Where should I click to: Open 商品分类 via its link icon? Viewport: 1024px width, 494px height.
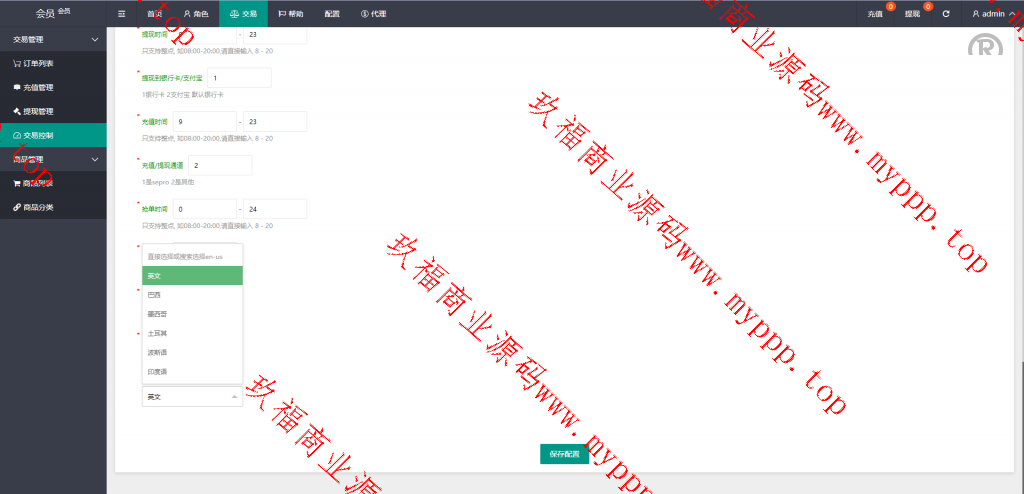coord(16,207)
